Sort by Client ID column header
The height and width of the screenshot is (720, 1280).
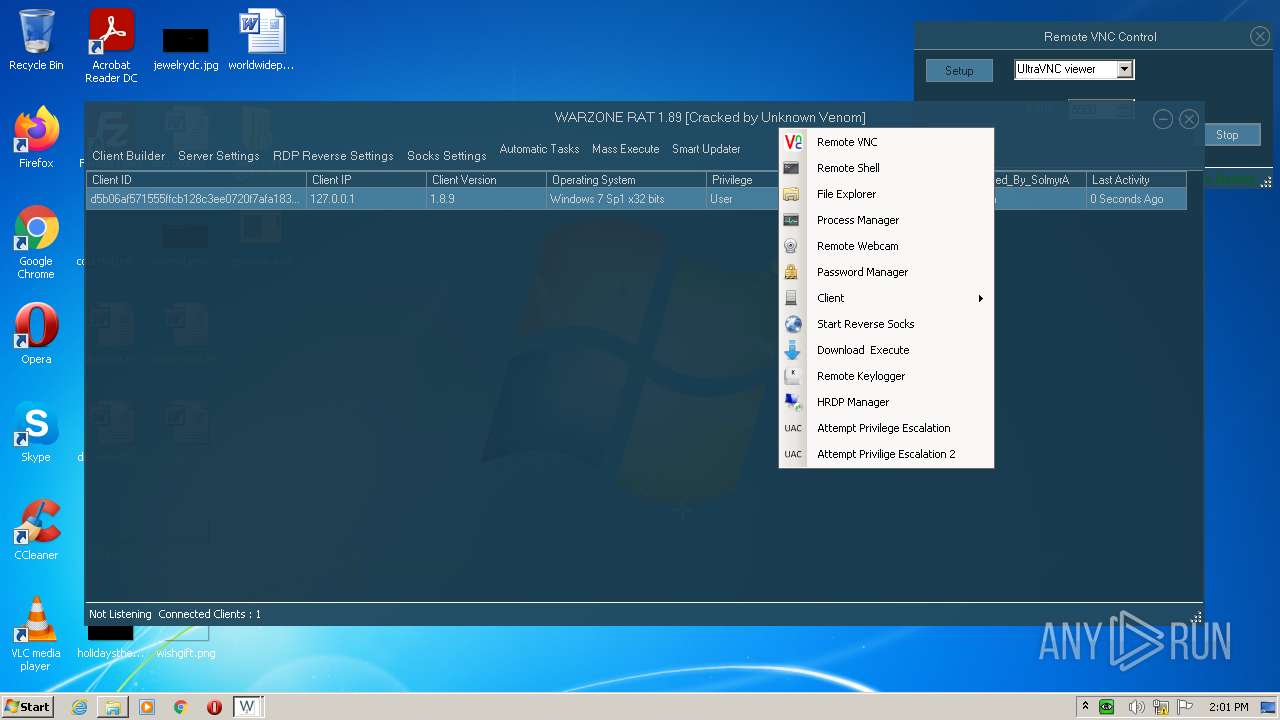click(196, 180)
